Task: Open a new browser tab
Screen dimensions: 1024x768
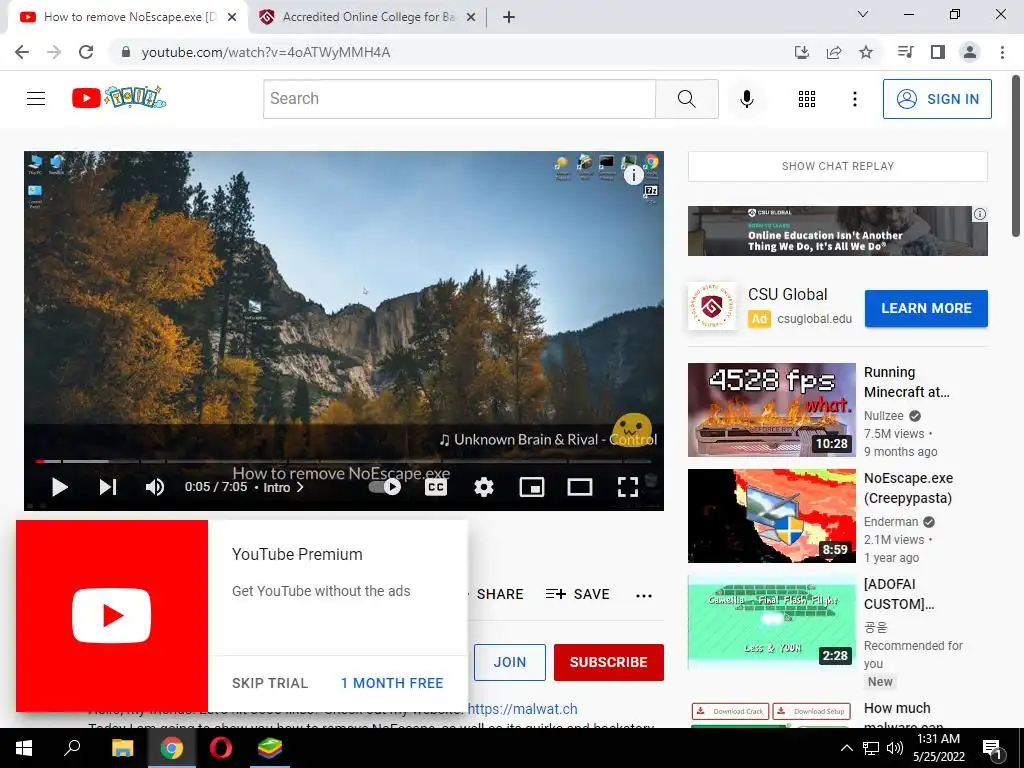Action: 509,18
